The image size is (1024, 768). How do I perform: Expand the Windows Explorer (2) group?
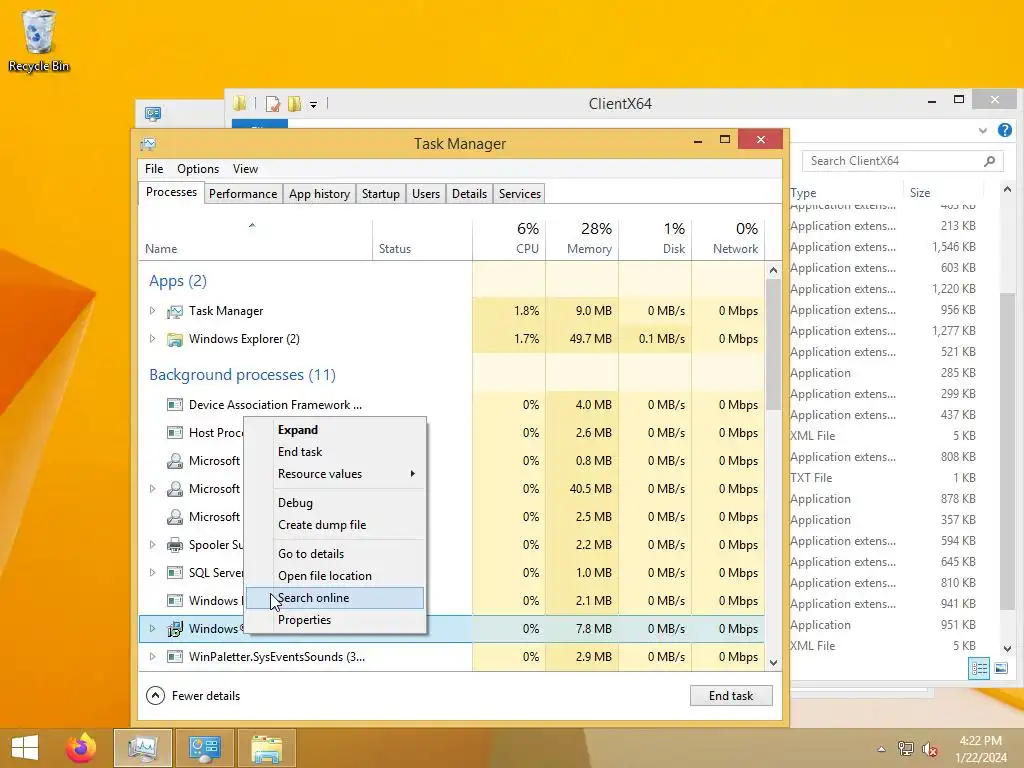point(152,339)
